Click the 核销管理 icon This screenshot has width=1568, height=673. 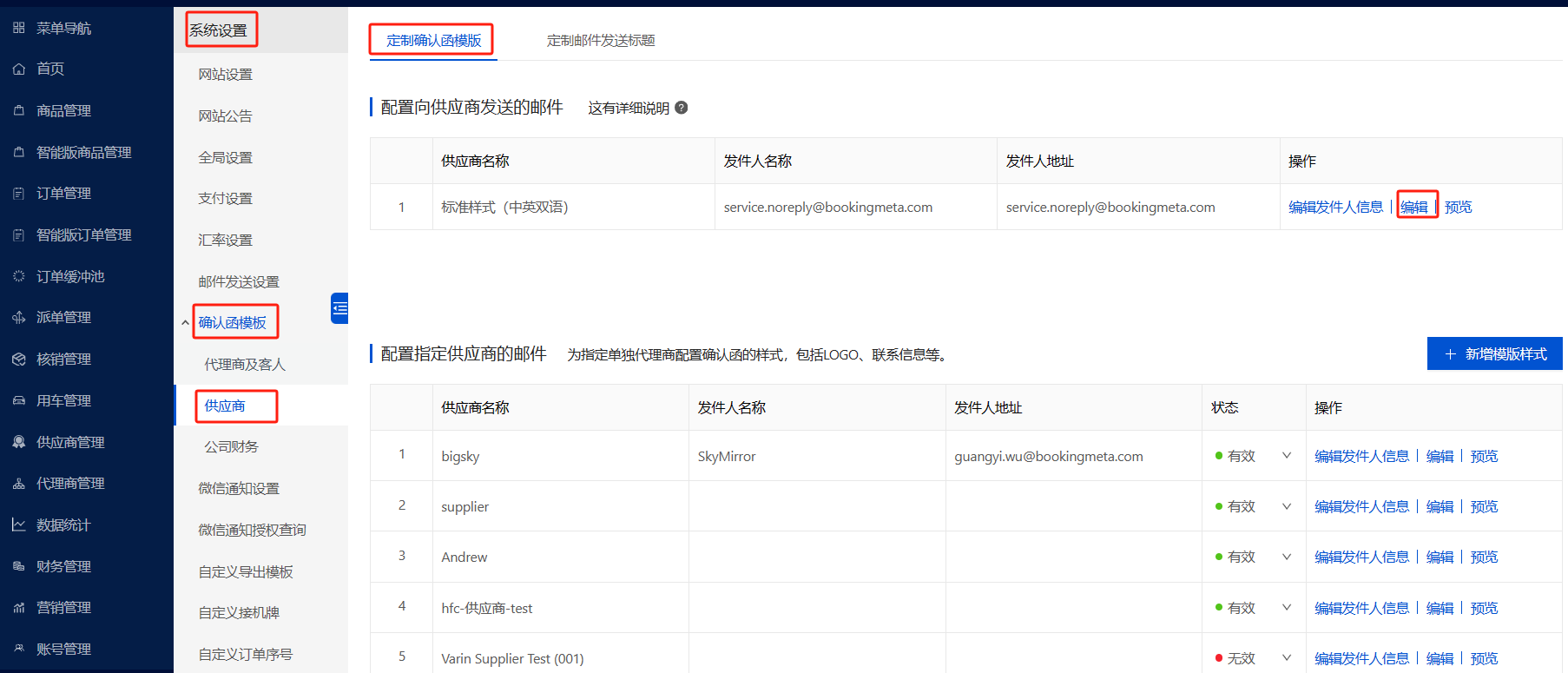[19, 359]
